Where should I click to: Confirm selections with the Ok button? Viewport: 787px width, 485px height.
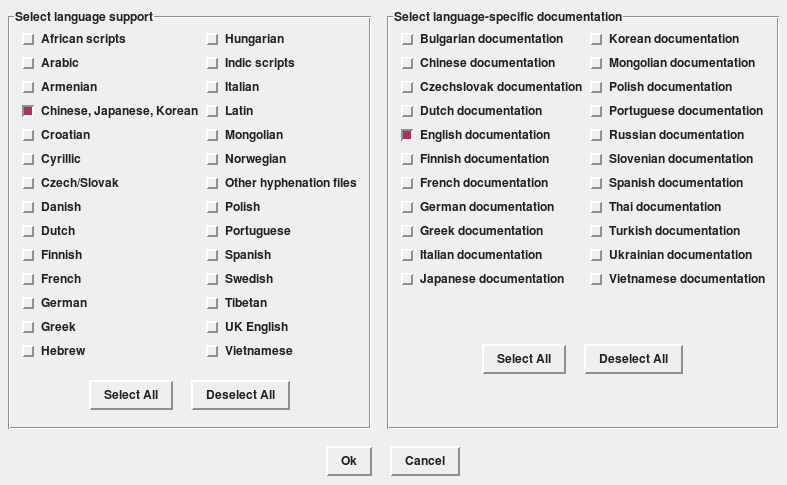tap(349, 461)
